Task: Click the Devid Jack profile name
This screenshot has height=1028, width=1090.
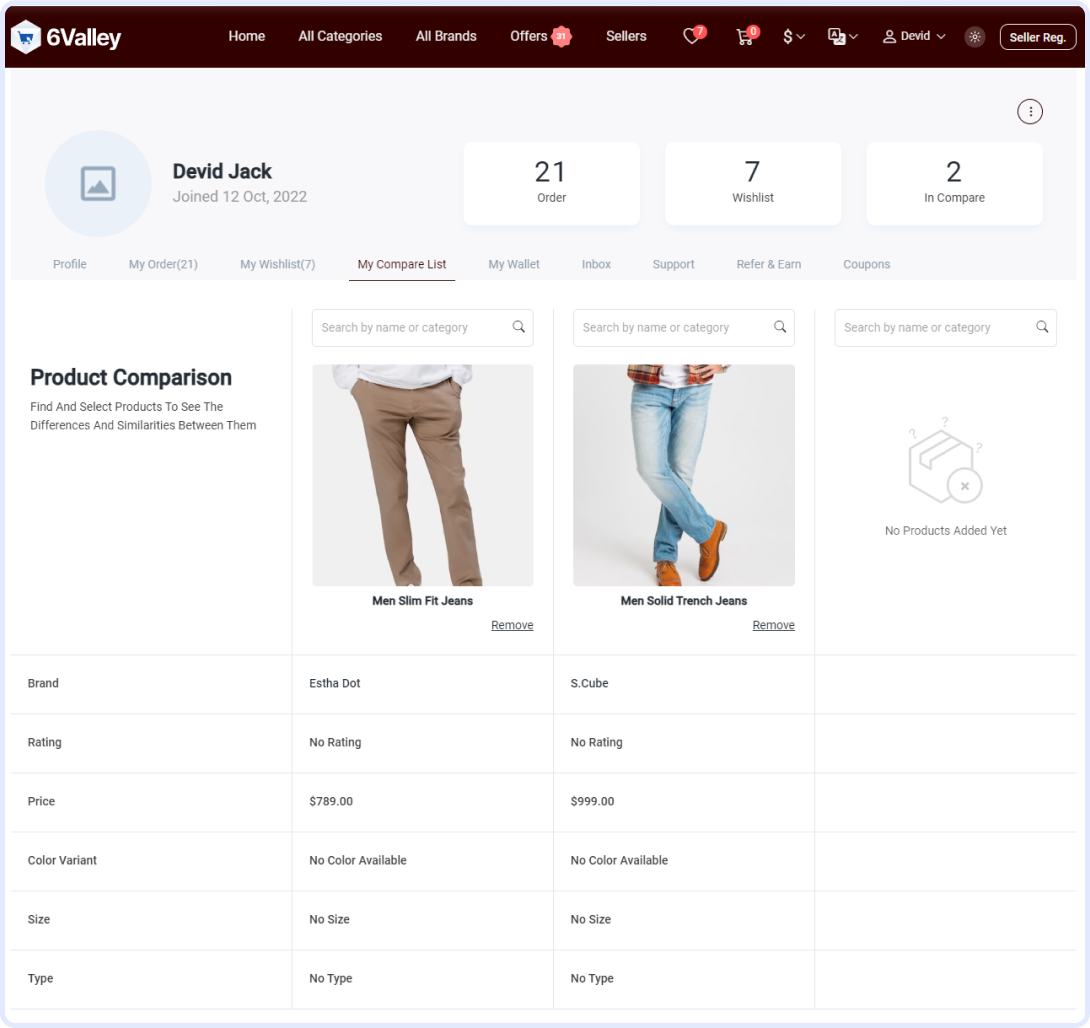Action: coord(222,171)
